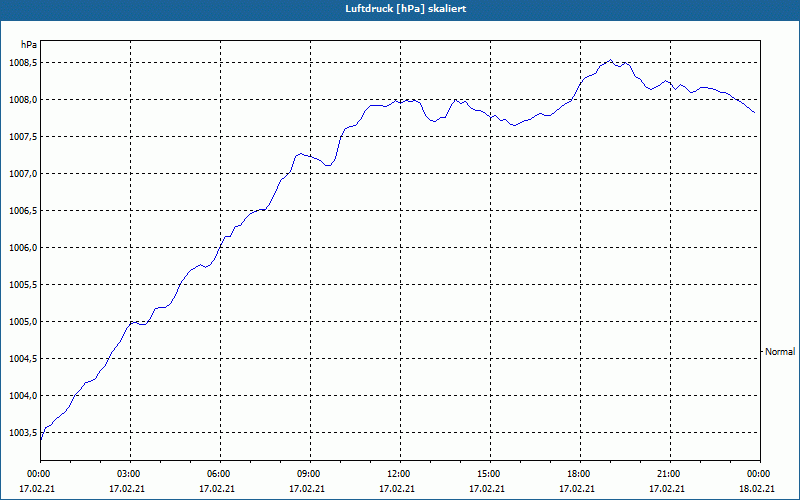Click the 1003,5 y-axis value
Screen dimensions: 800x500
point(22,433)
